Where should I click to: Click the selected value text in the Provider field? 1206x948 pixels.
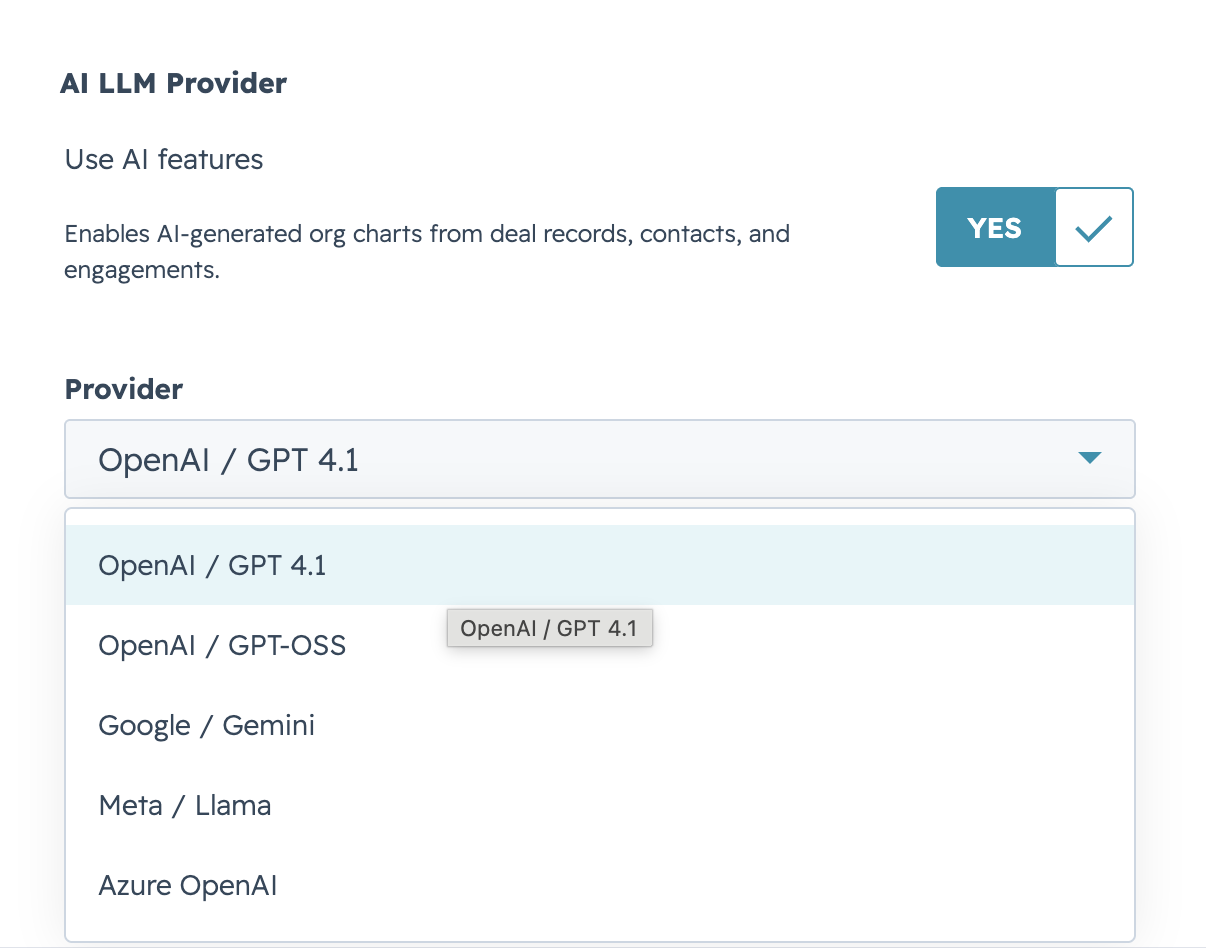pos(228,460)
